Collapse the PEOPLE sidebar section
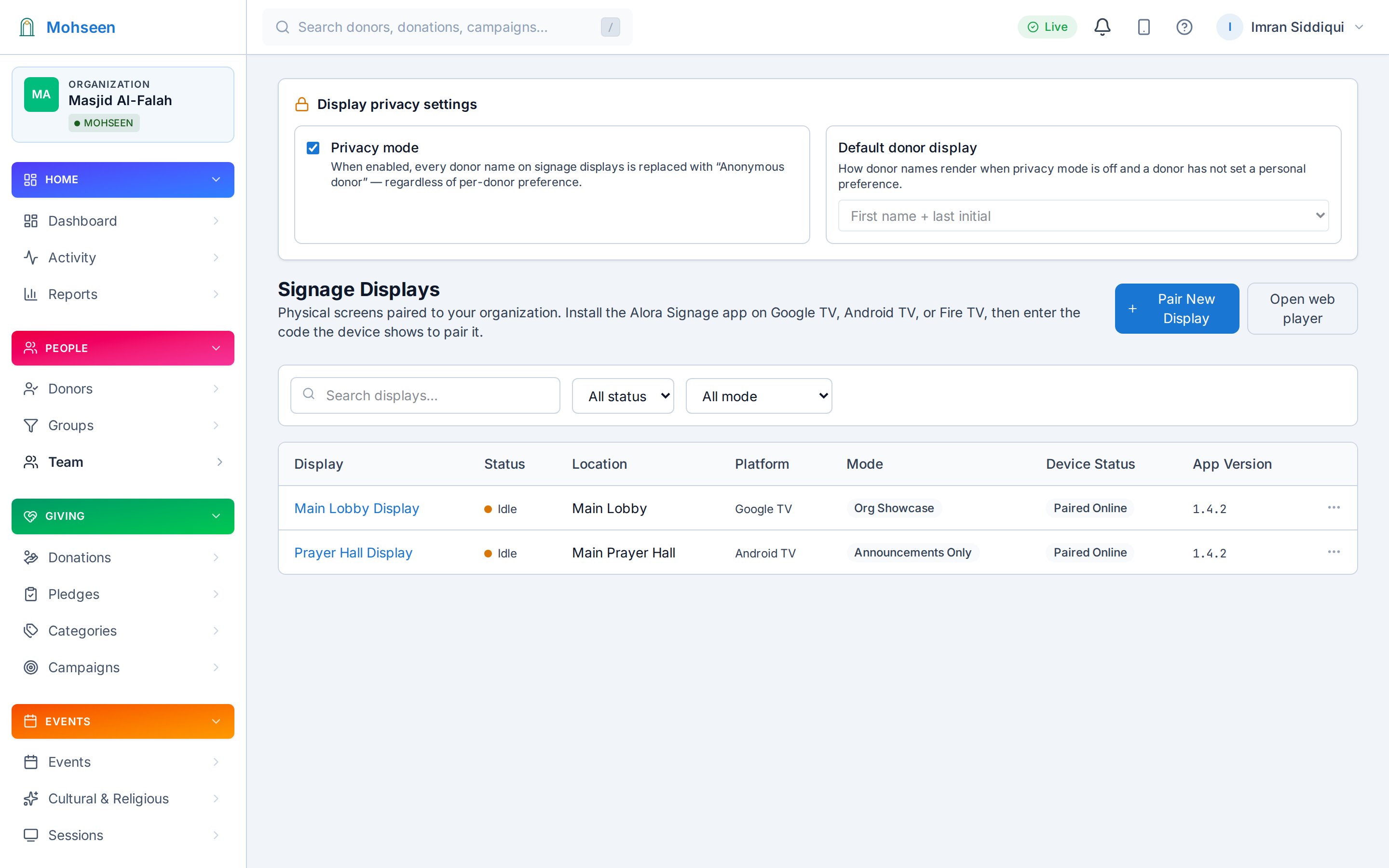Screen dimensions: 1389x868 point(123,349)
